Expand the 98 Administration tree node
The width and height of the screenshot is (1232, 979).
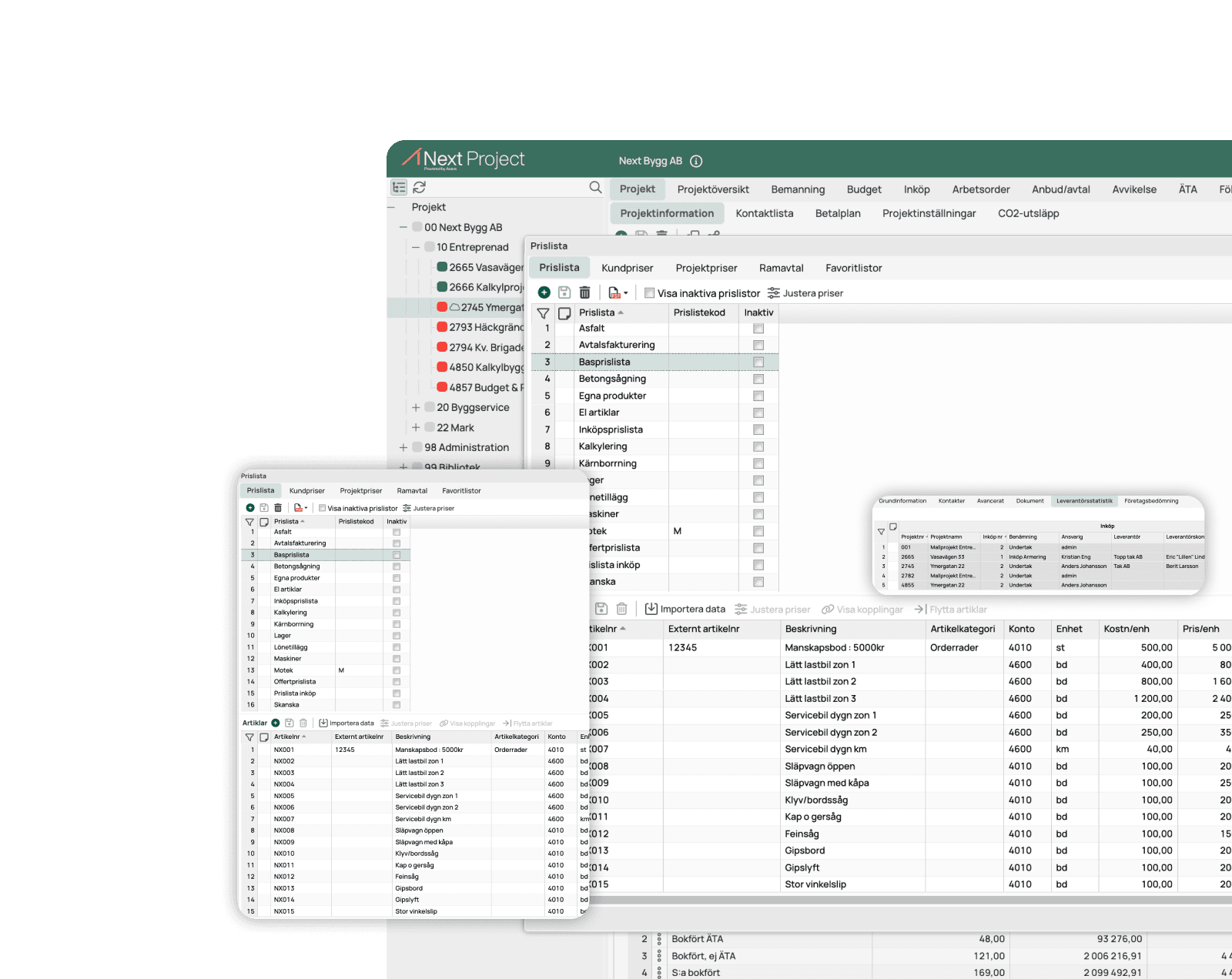tap(403, 447)
